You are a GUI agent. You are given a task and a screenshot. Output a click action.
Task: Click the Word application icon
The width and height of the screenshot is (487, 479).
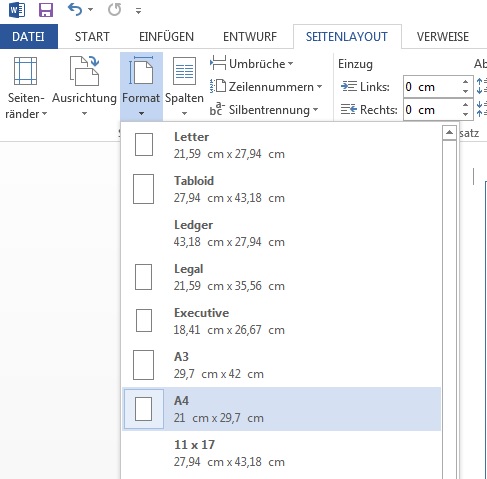[17, 10]
